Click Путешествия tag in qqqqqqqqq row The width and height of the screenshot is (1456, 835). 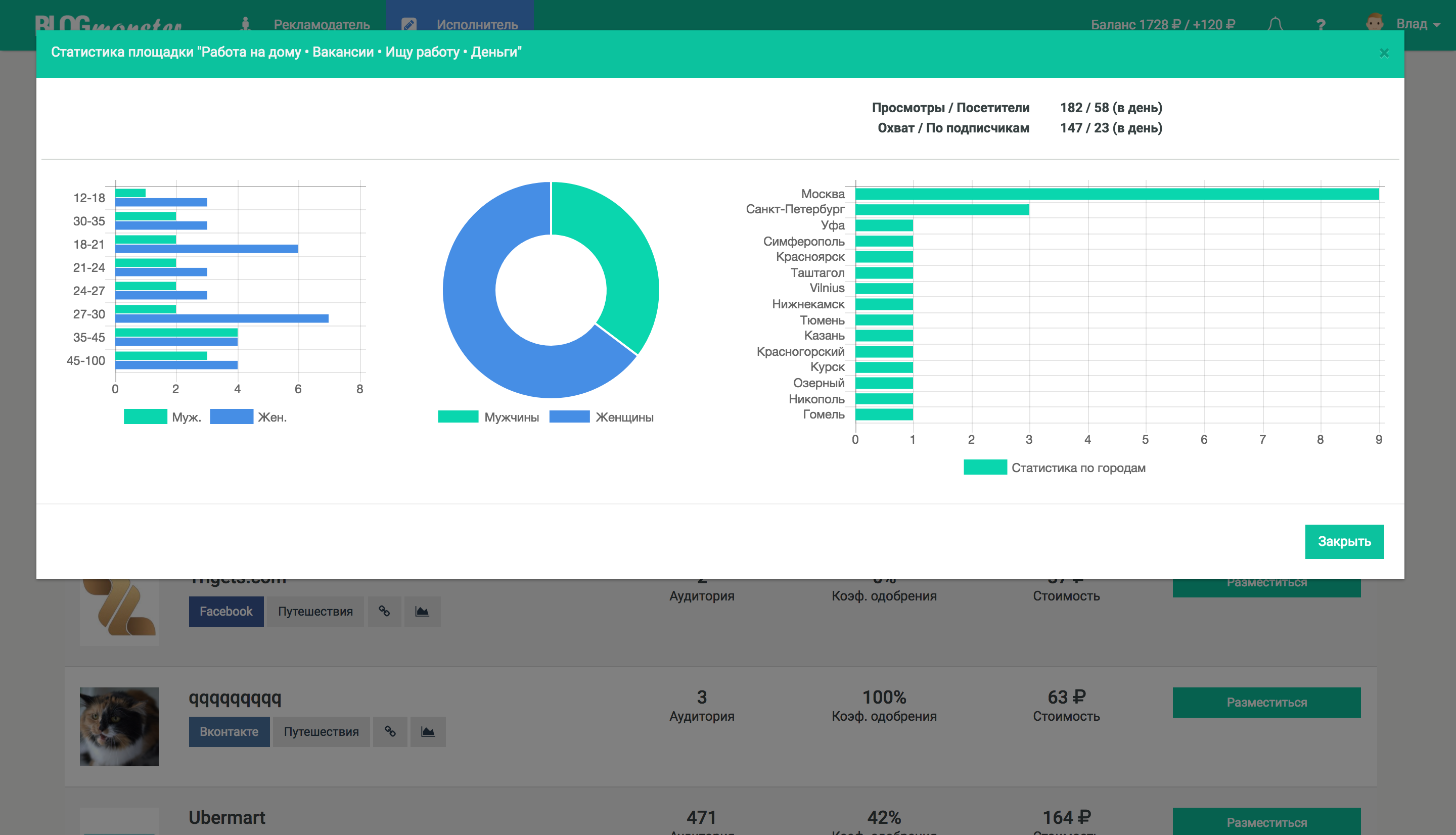click(x=321, y=732)
